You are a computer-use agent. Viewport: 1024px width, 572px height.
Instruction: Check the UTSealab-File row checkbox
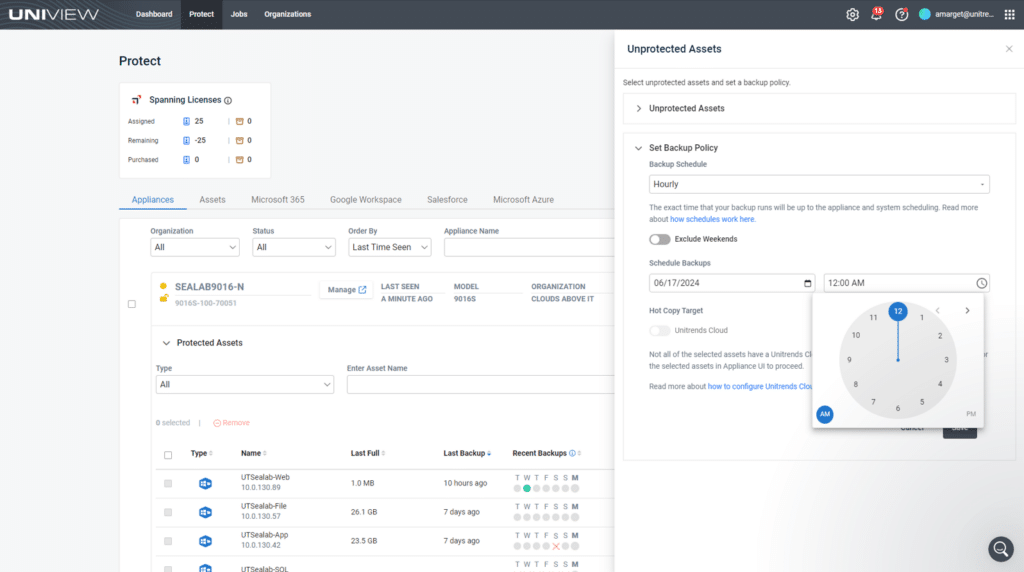click(x=168, y=513)
